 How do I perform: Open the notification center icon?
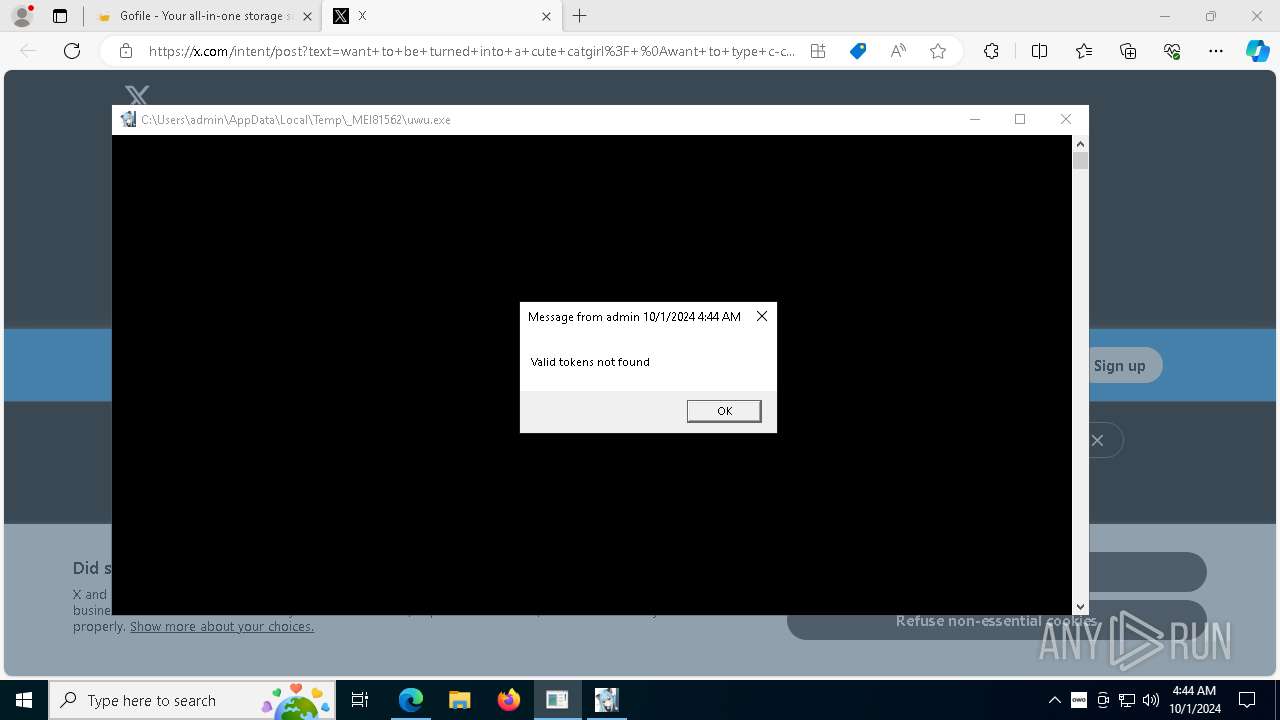click(1247, 700)
